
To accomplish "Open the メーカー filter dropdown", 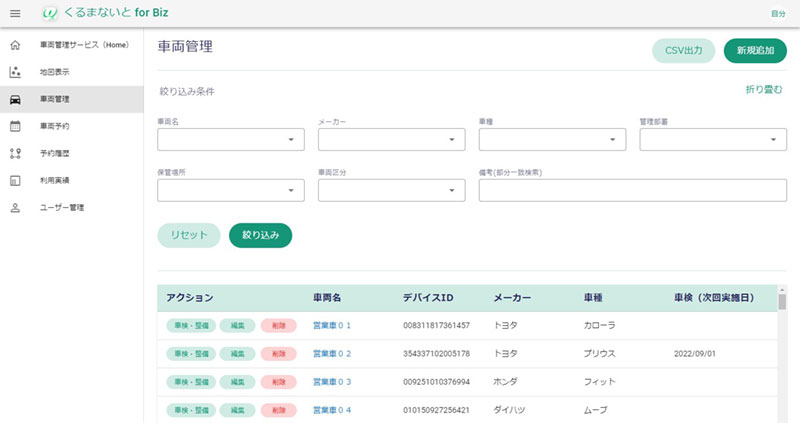I will click(x=391, y=139).
